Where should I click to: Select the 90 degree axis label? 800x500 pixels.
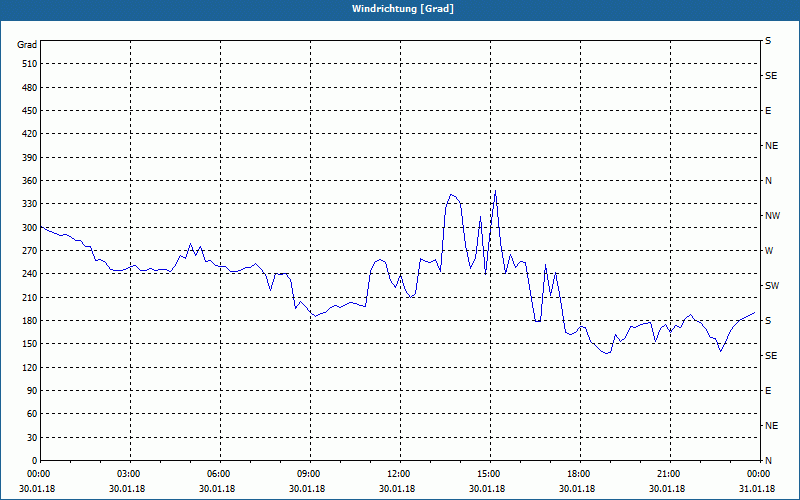click(x=32, y=391)
